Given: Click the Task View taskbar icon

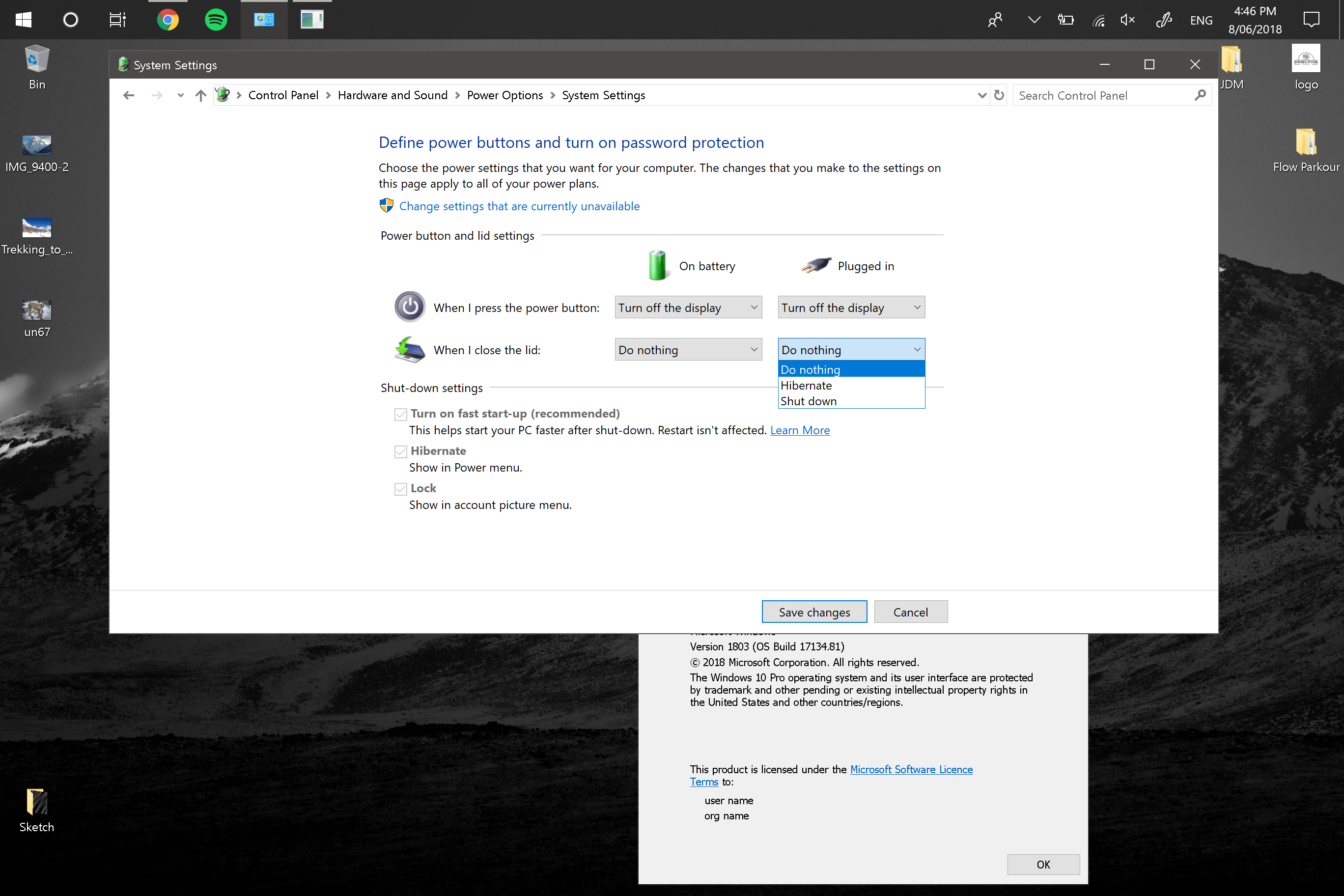Looking at the screenshot, I should tap(117, 20).
